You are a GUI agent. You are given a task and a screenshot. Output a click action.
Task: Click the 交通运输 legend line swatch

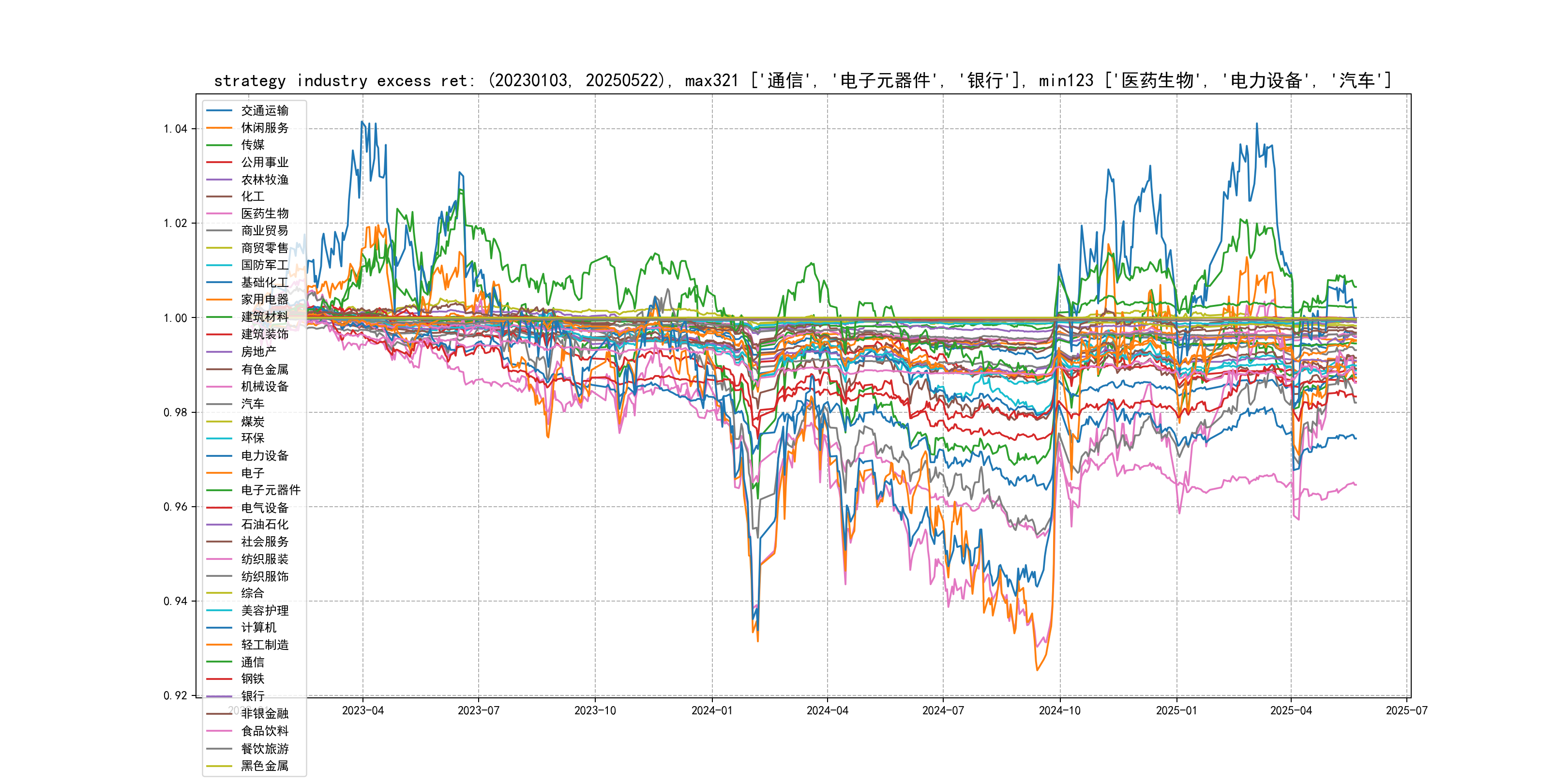[219, 111]
